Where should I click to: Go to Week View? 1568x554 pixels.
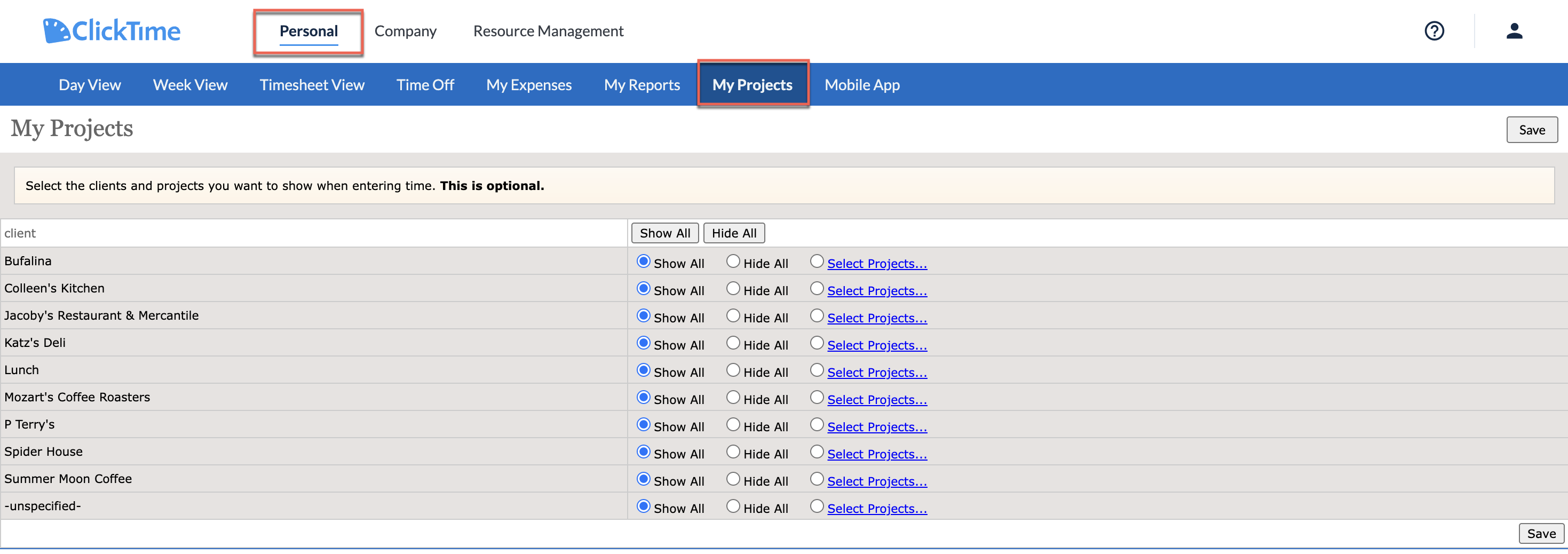[x=191, y=85]
